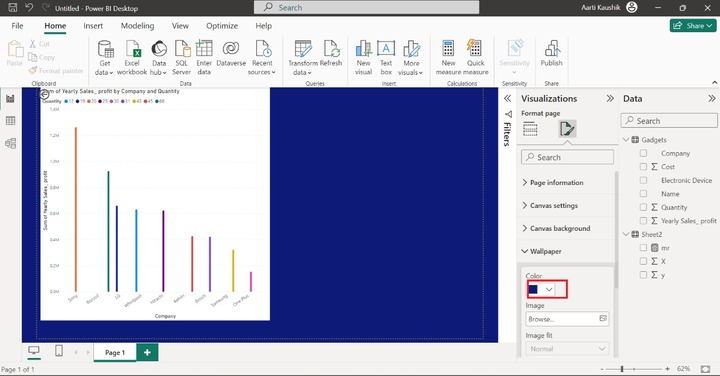Check the Company field

pyautogui.click(x=643, y=153)
